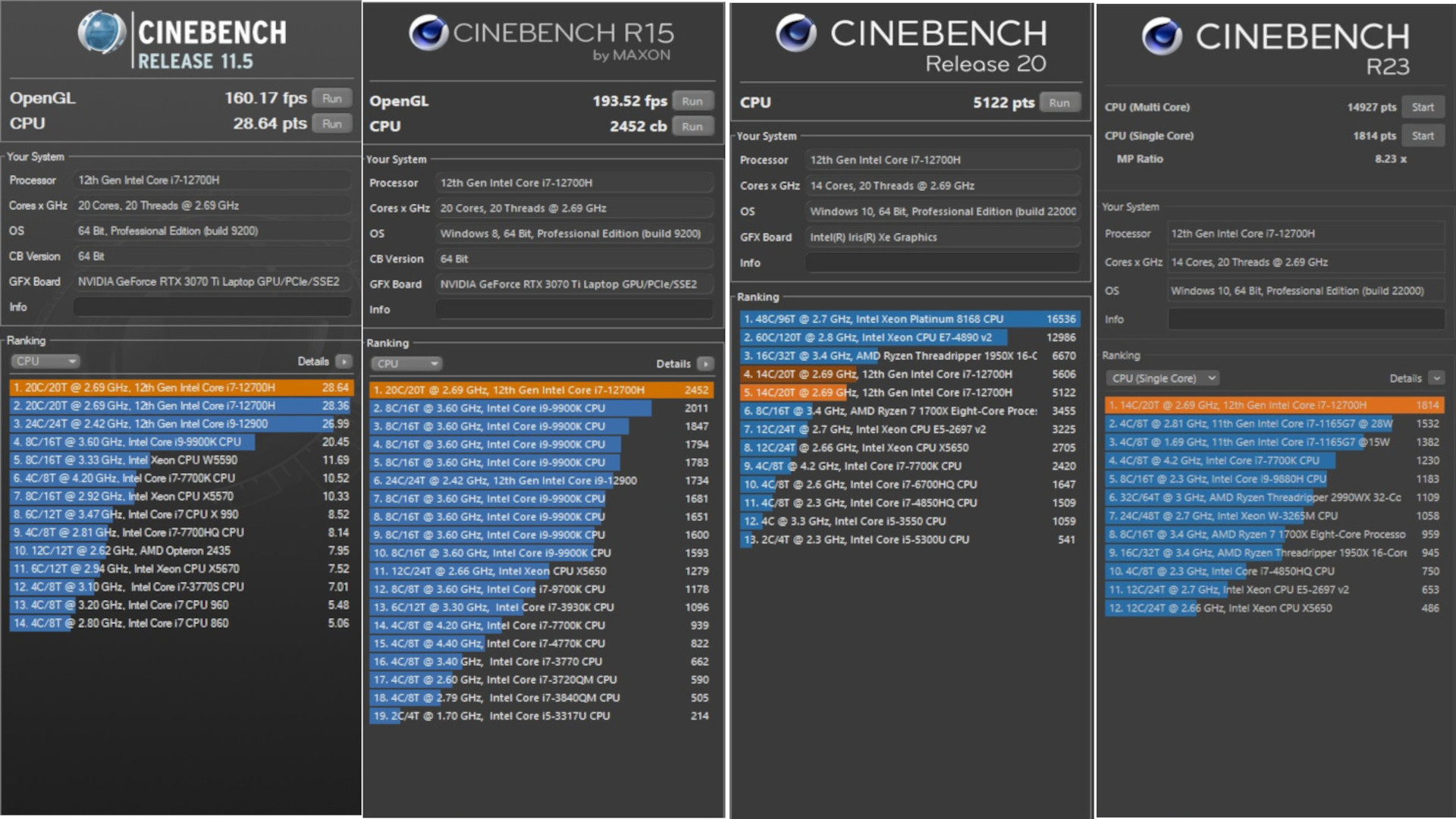Click the Info field in Cinebench R20
The height and width of the screenshot is (819, 1456).
[941, 263]
